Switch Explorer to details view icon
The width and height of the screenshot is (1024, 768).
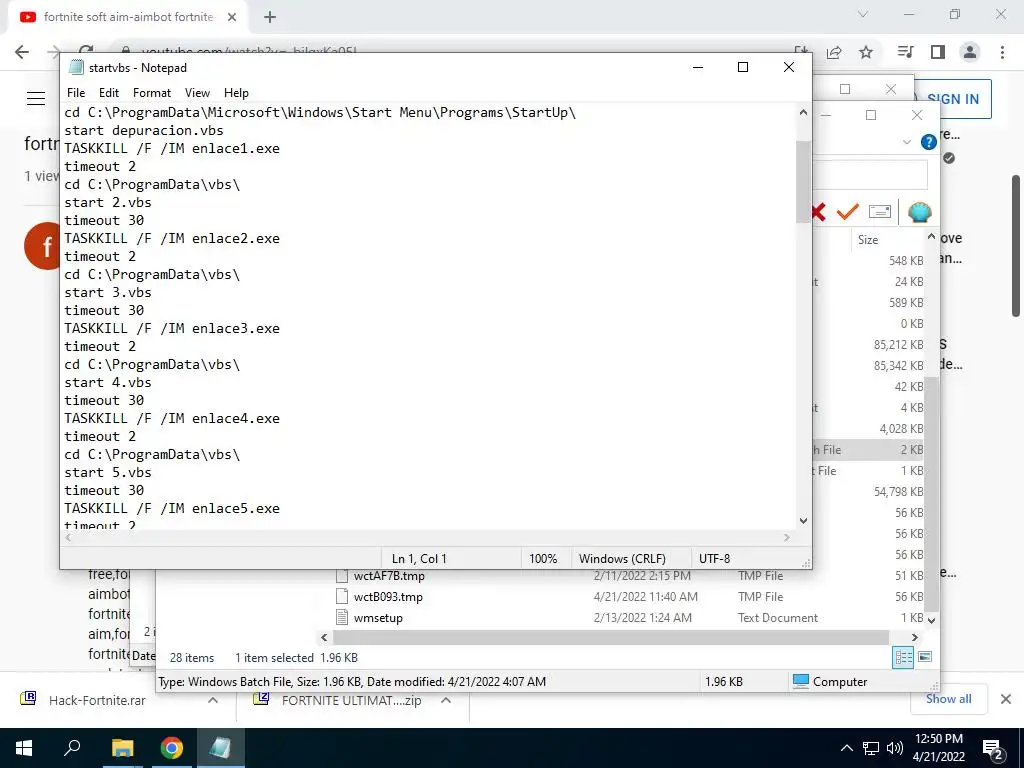point(903,658)
